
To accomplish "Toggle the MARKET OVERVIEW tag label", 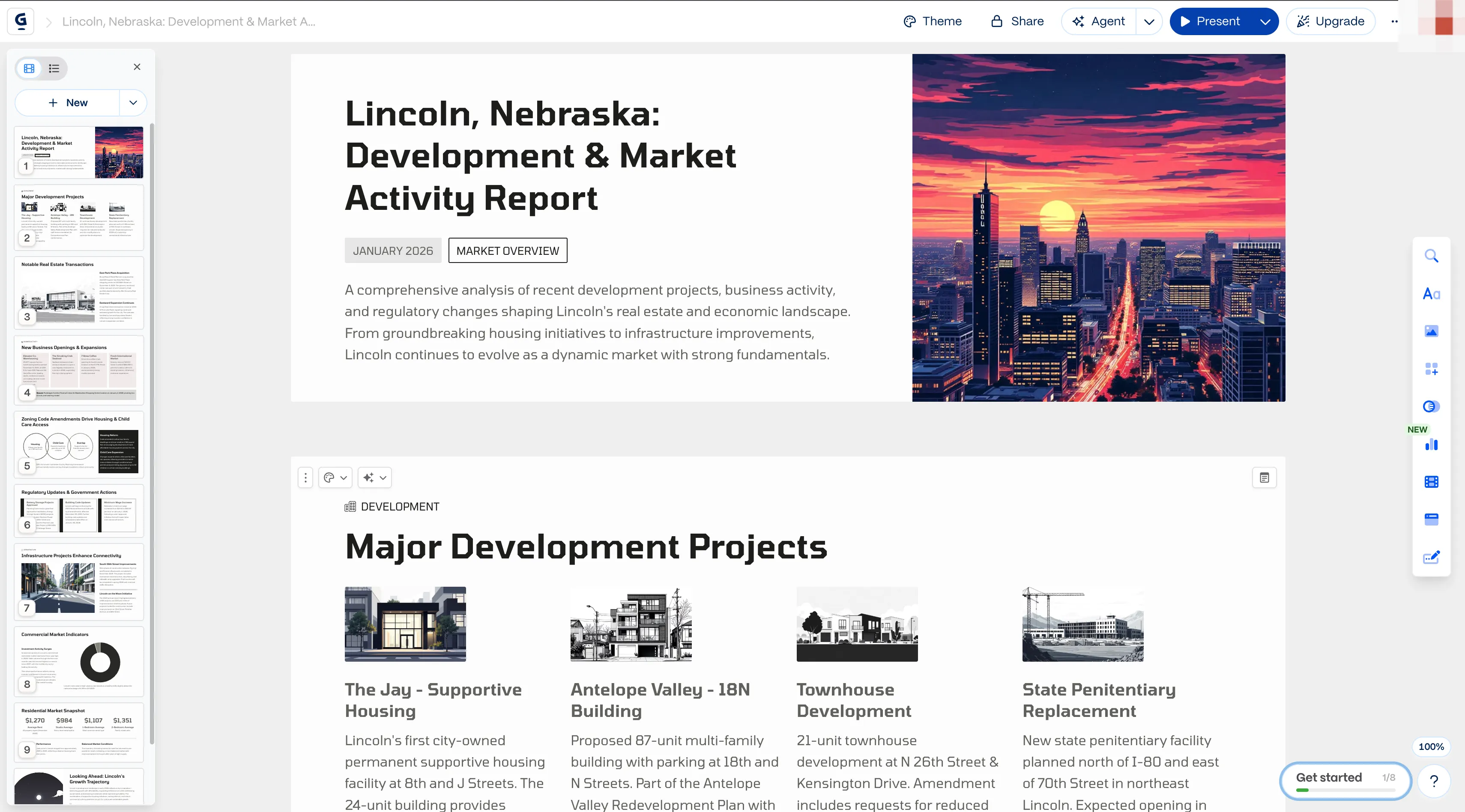I will [507, 251].
